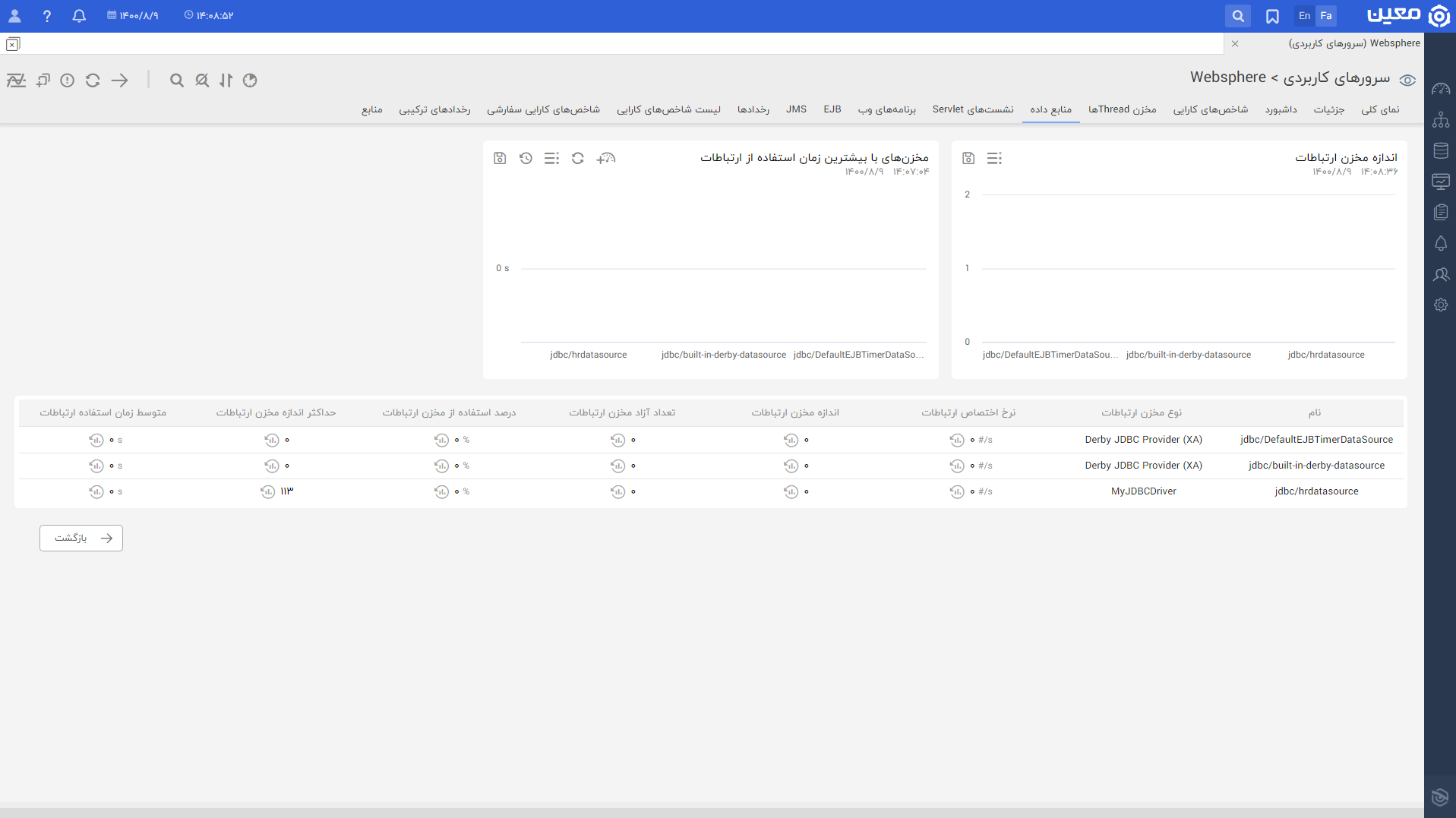Switch to the EJB tab
The image size is (1456, 818).
(832, 109)
